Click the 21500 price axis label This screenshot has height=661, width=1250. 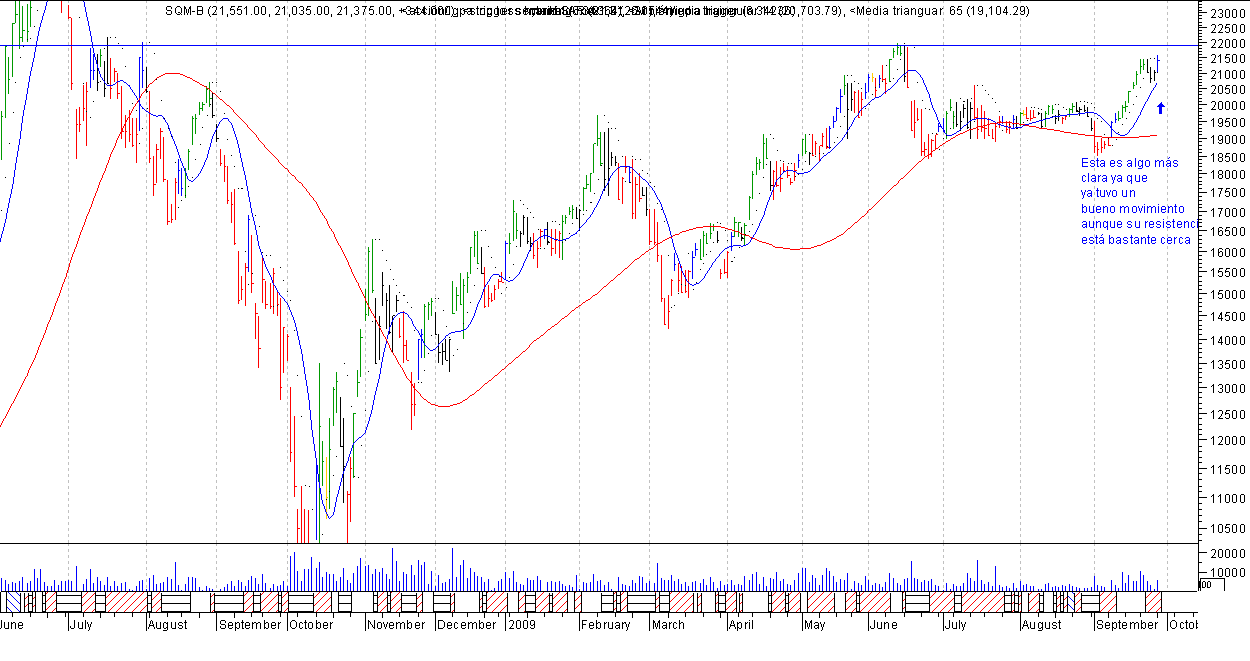[x=1226, y=60]
